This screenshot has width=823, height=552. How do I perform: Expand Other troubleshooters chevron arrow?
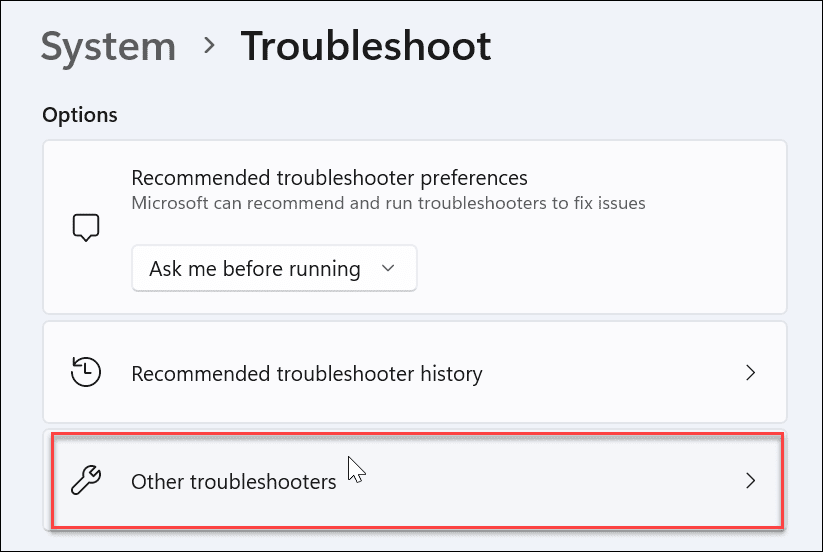click(751, 481)
